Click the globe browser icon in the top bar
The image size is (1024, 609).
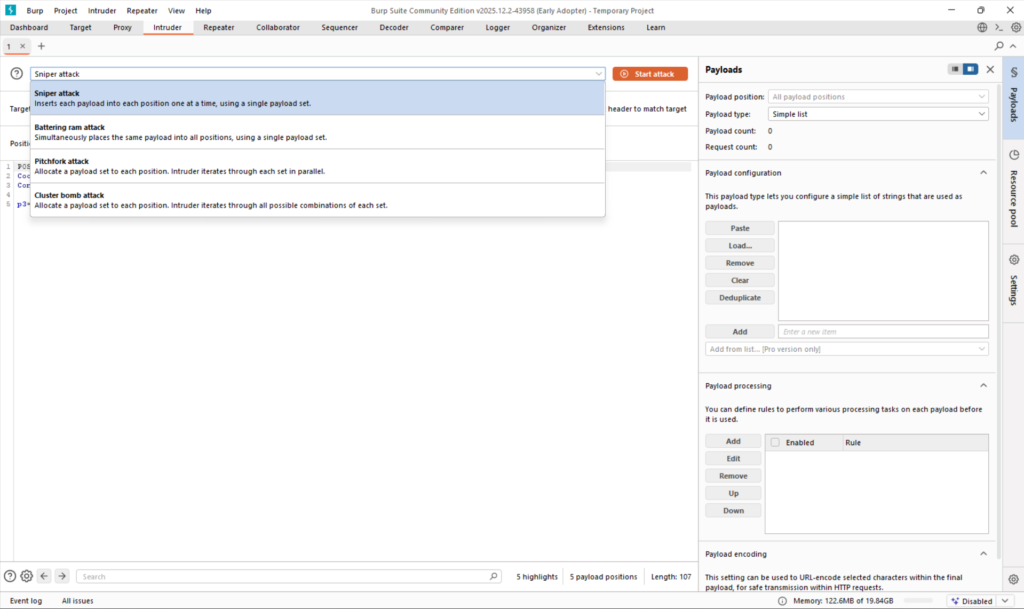(981, 27)
